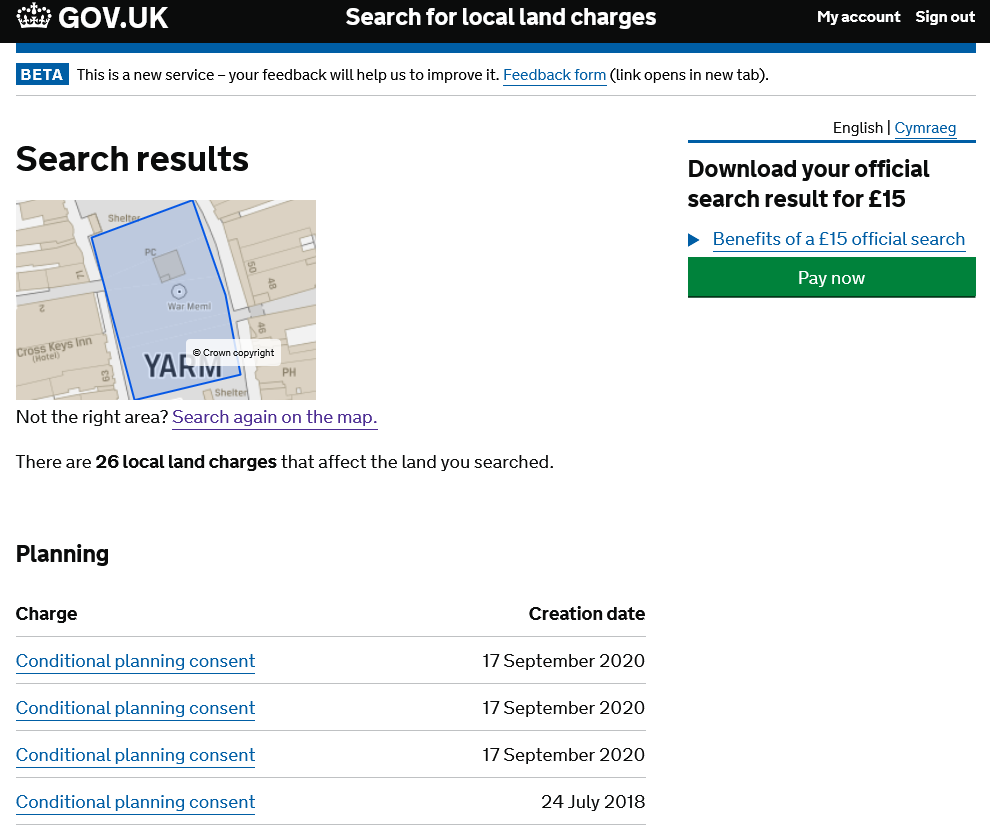Click the disclosure triangle beside Benefits link
This screenshot has height=835, width=990.
coord(693,240)
